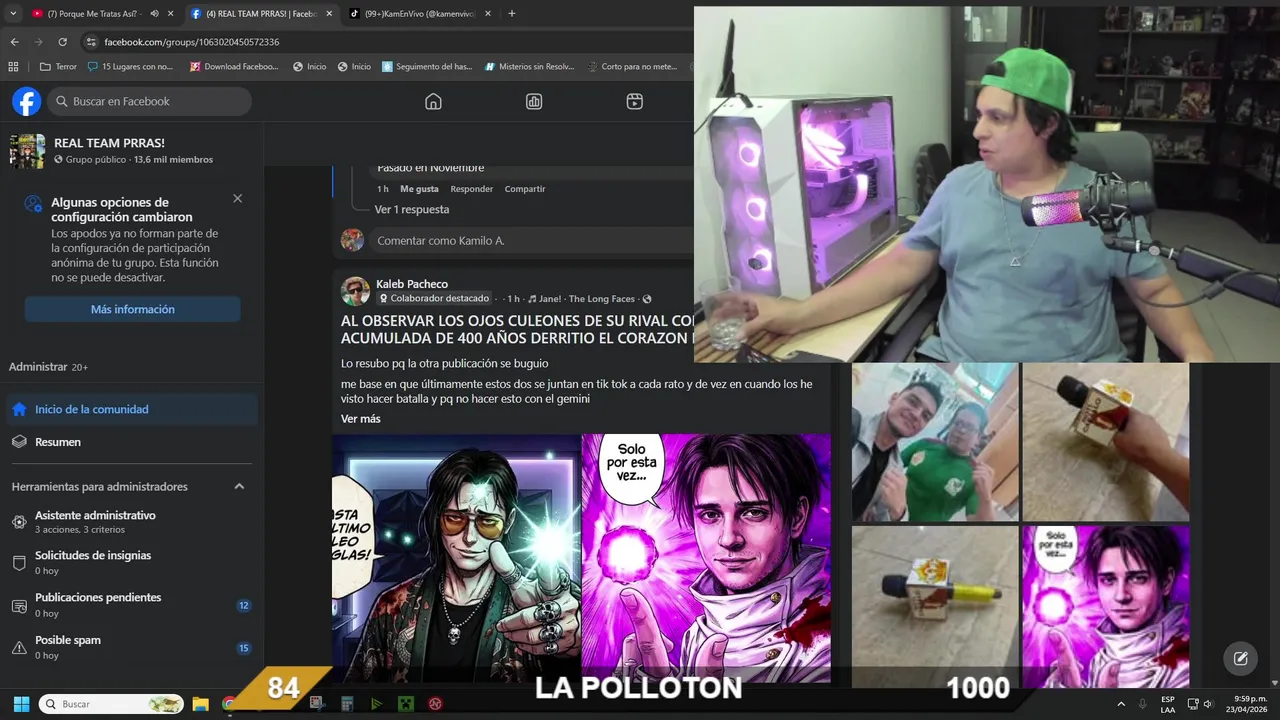Click the Comentar como Kamilo A. field

[531, 241]
